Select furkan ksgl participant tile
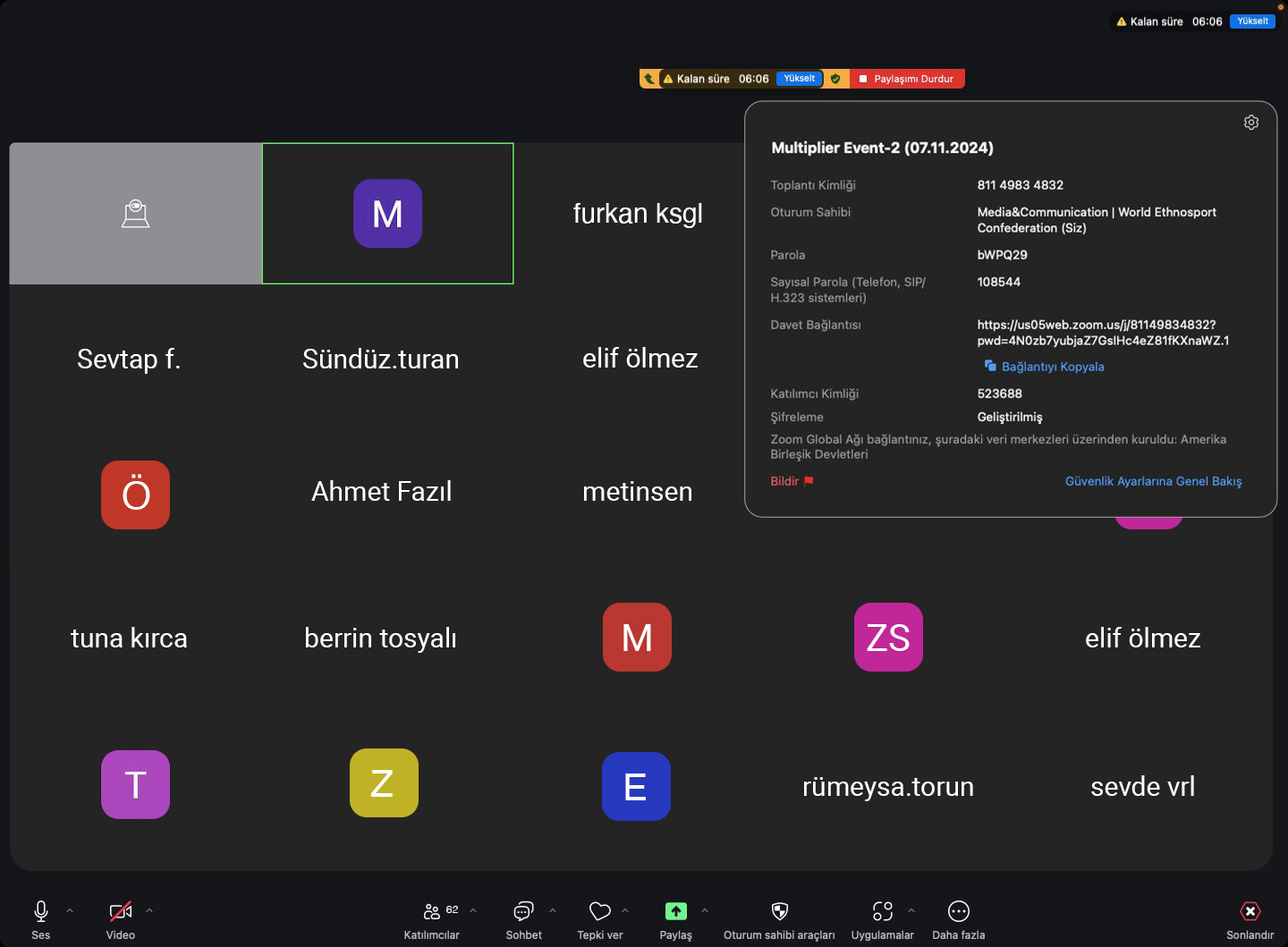Viewport: 1288px width, 947px height. 638,214
